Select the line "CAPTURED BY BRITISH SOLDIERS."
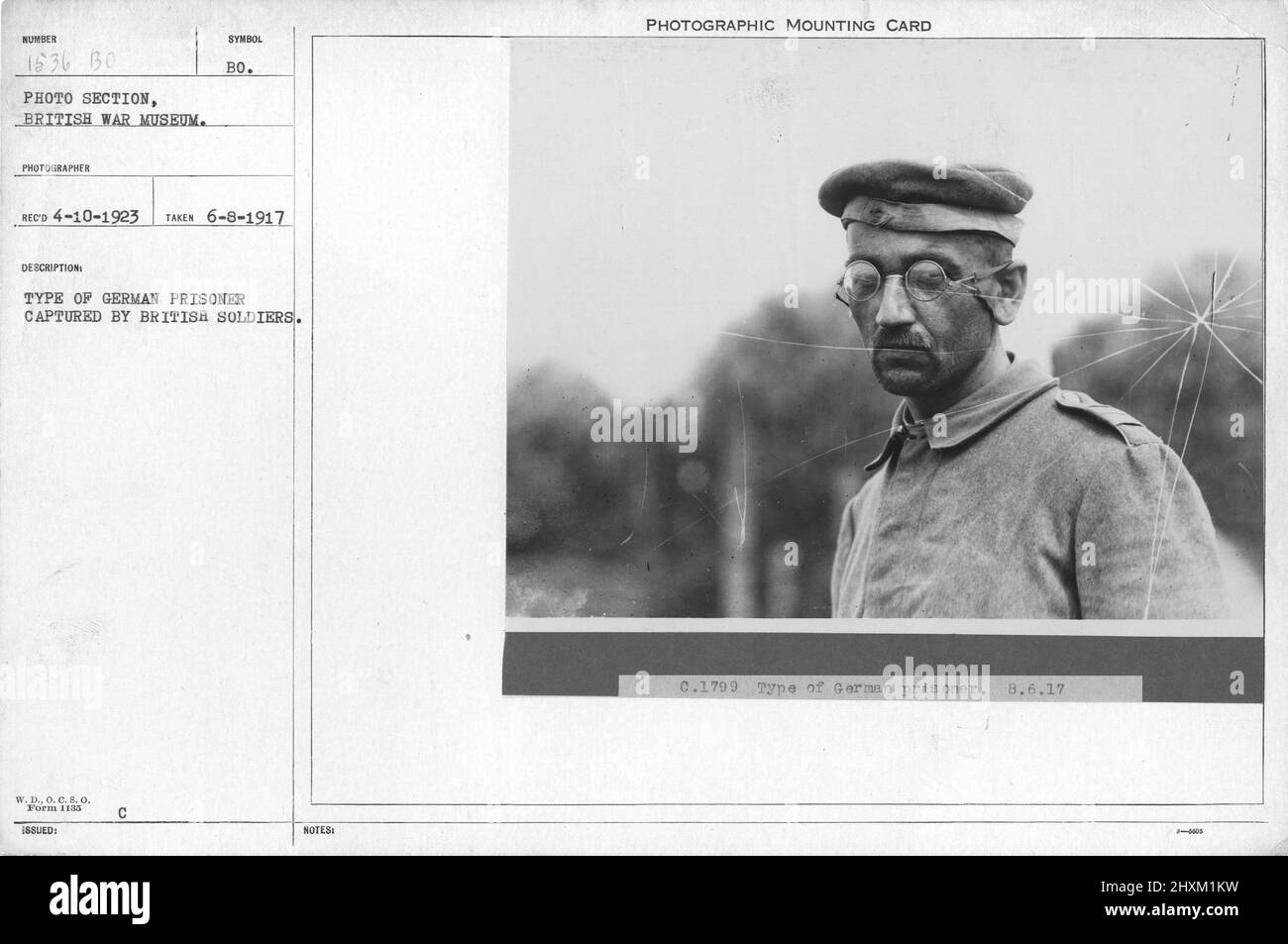The width and height of the screenshot is (1288, 944). [161, 317]
